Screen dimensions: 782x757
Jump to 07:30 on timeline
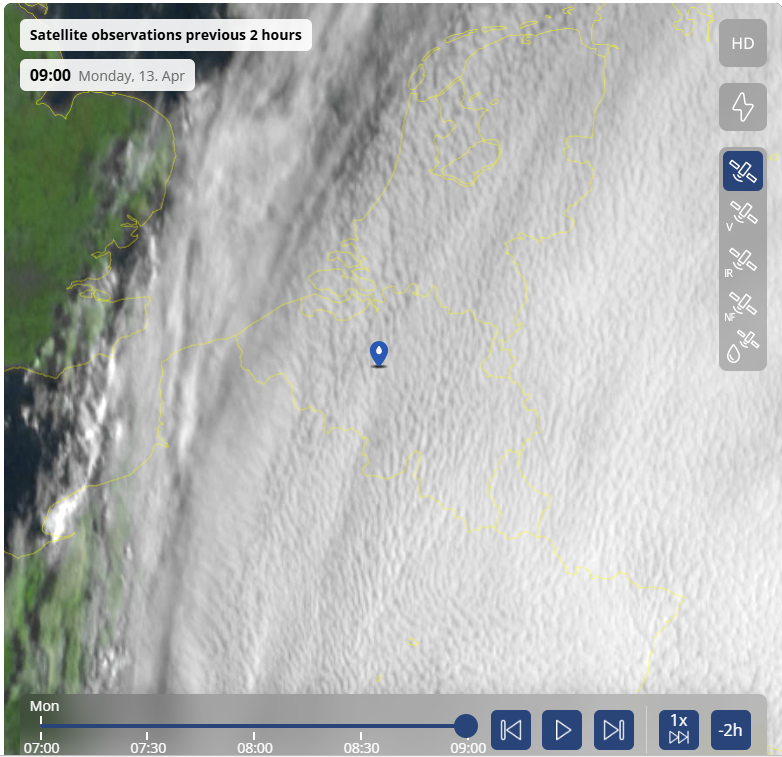tap(148, 747)
